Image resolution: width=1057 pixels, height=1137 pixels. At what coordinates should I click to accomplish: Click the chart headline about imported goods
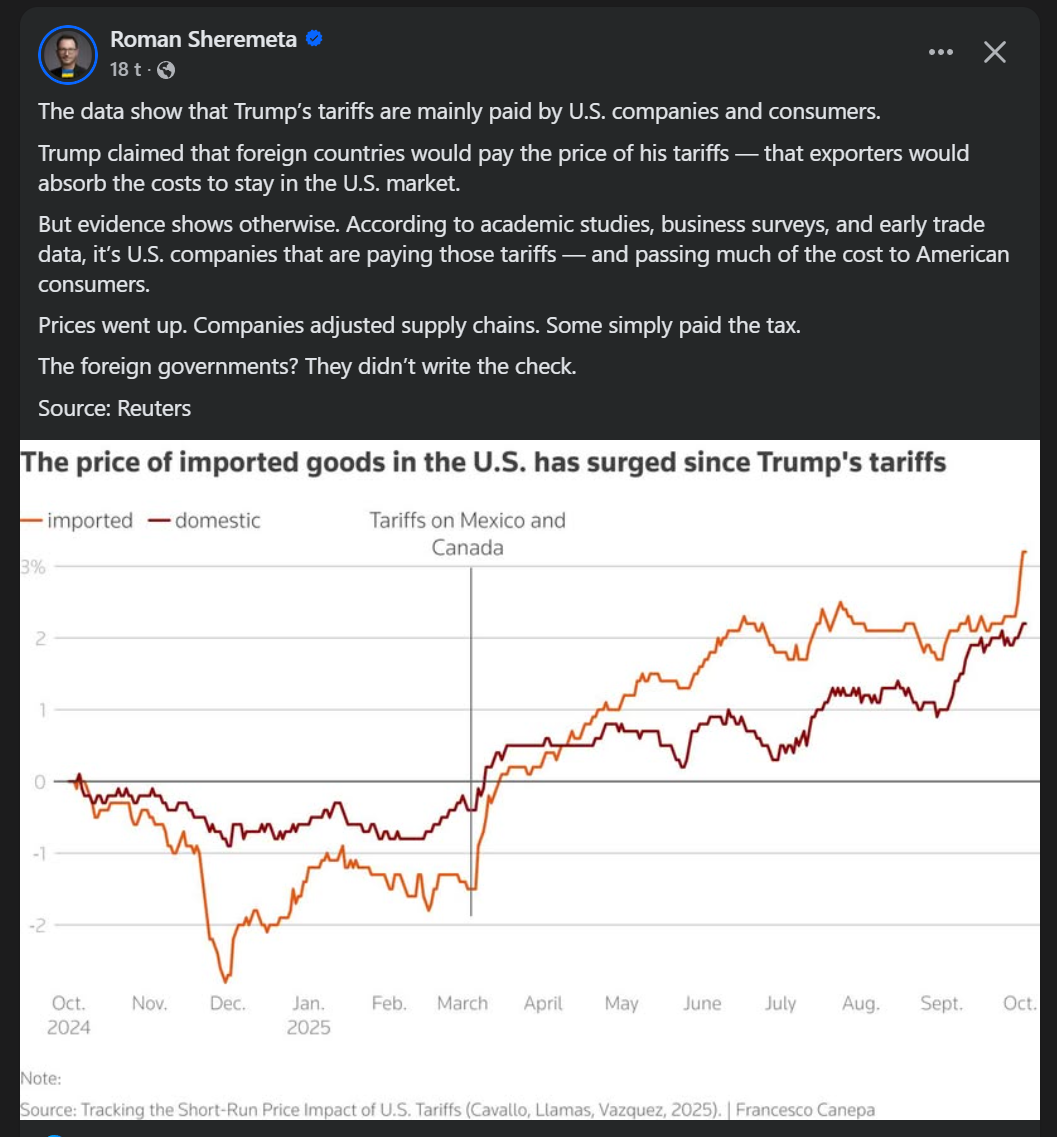pyautogui.click(x=483, y=463)
